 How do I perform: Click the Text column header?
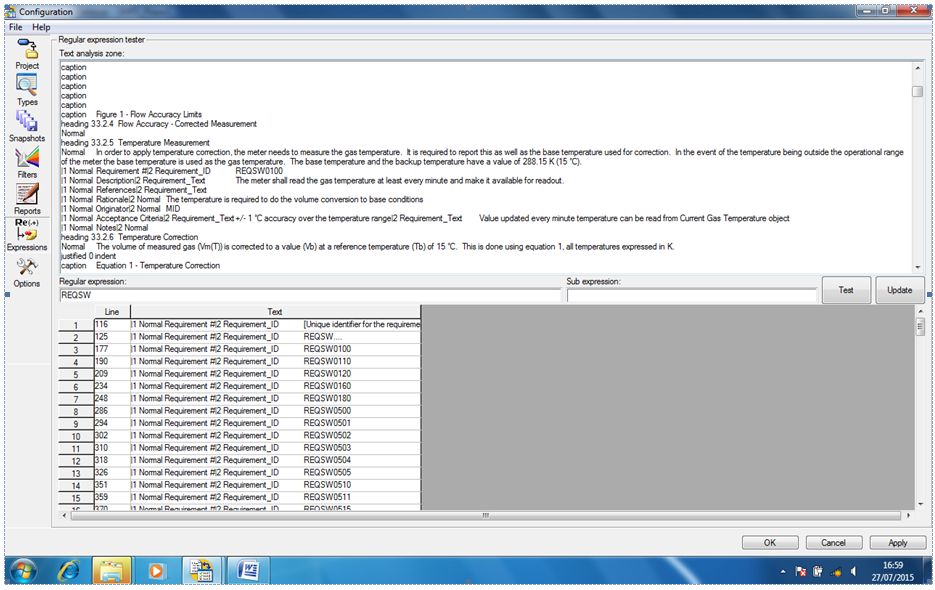275,311
